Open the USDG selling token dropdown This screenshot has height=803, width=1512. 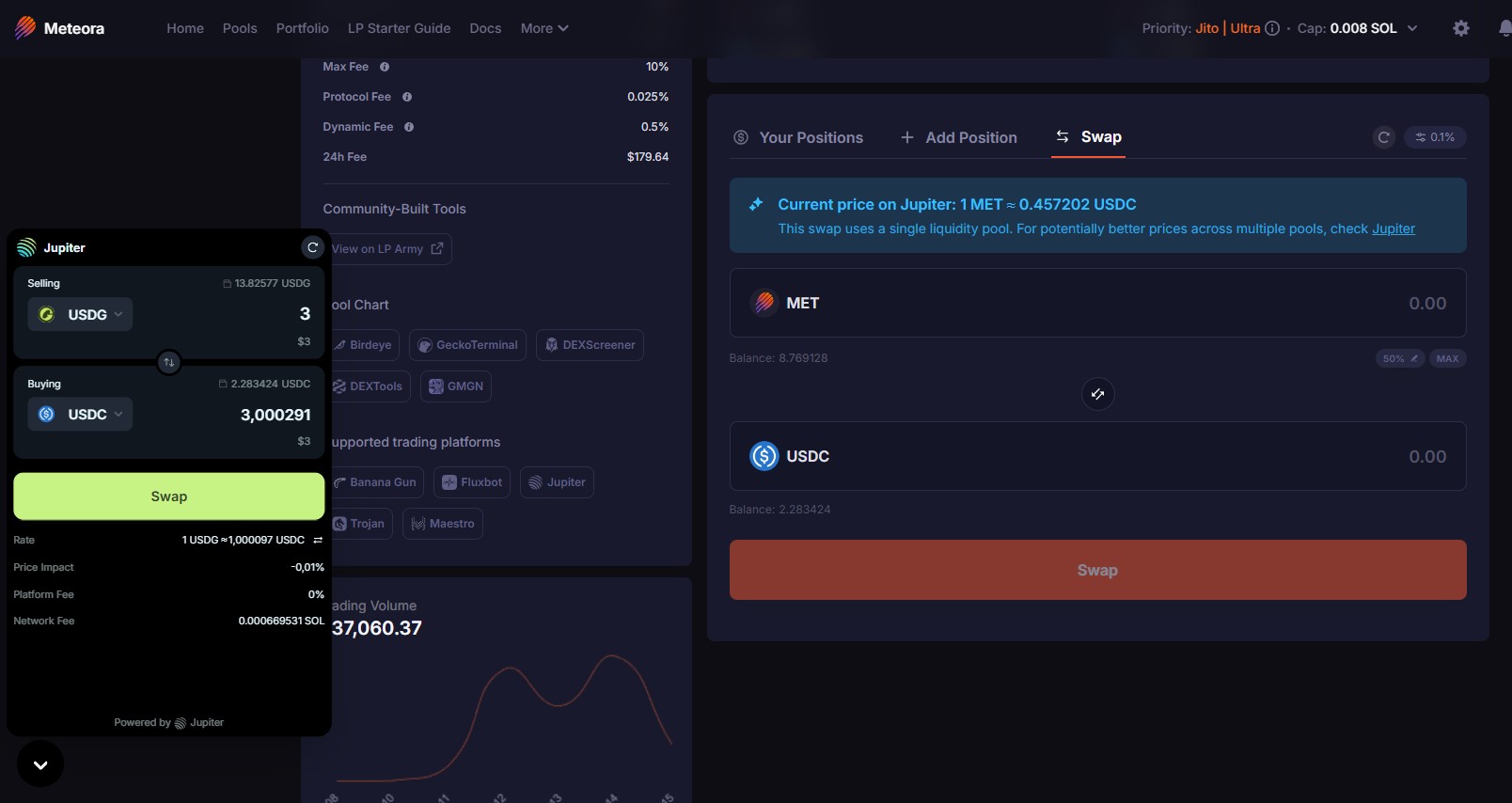[80, 314]
